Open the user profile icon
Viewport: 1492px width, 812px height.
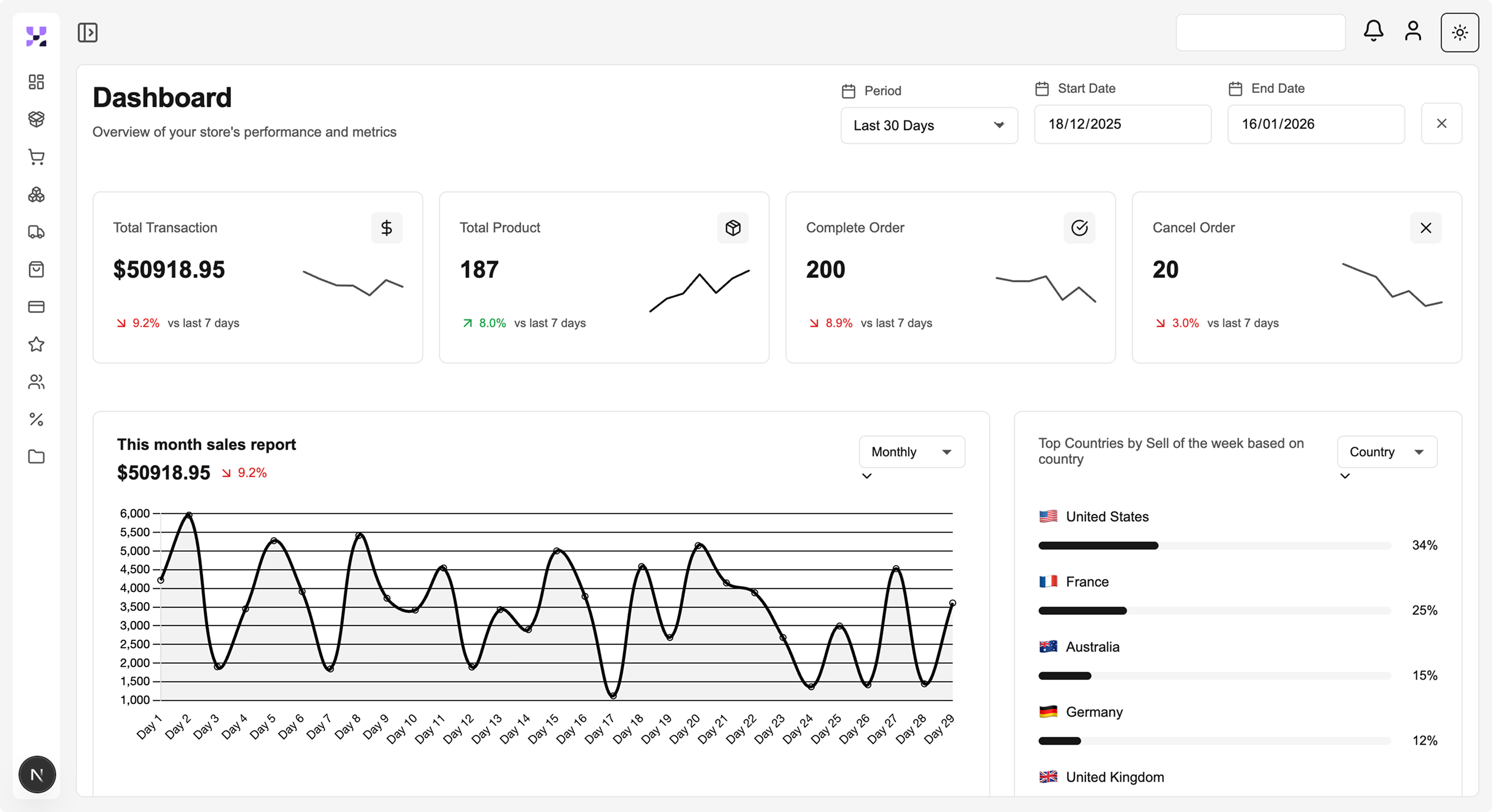pos(1413,31)
